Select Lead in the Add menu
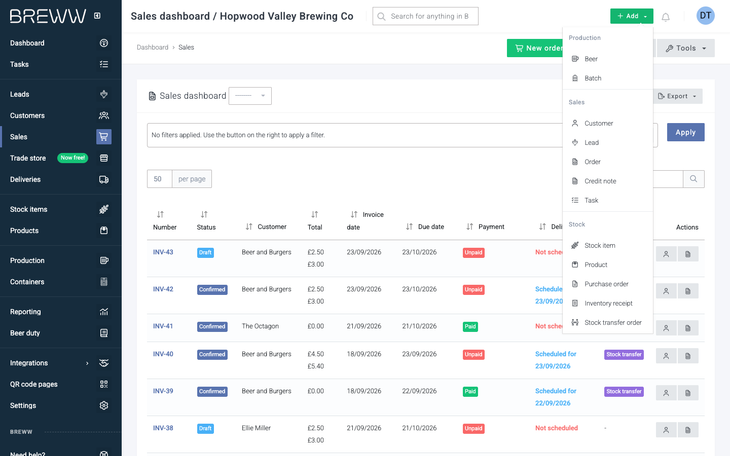The width and height of the screenshot is (730, 456). [x=608, y=143]
